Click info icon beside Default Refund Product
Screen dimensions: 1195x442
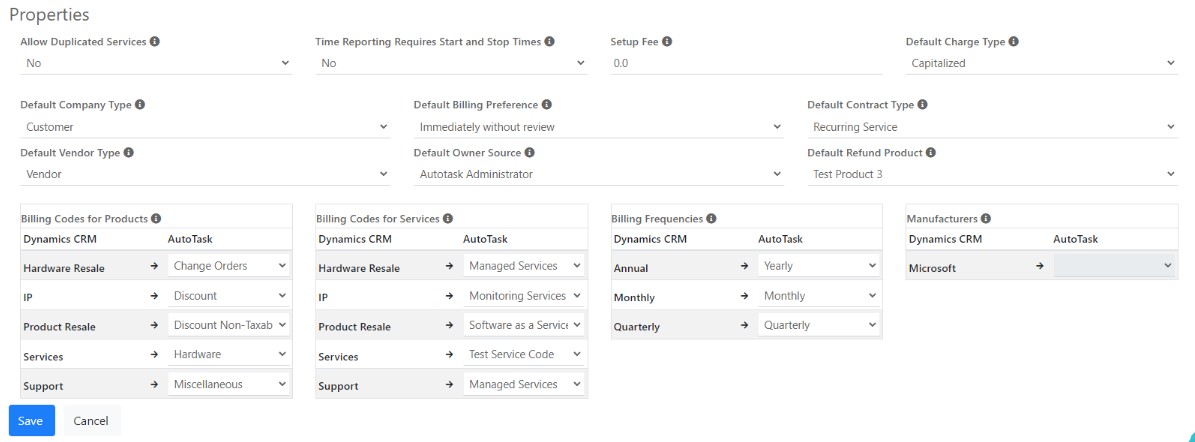[x=931, y=153]
